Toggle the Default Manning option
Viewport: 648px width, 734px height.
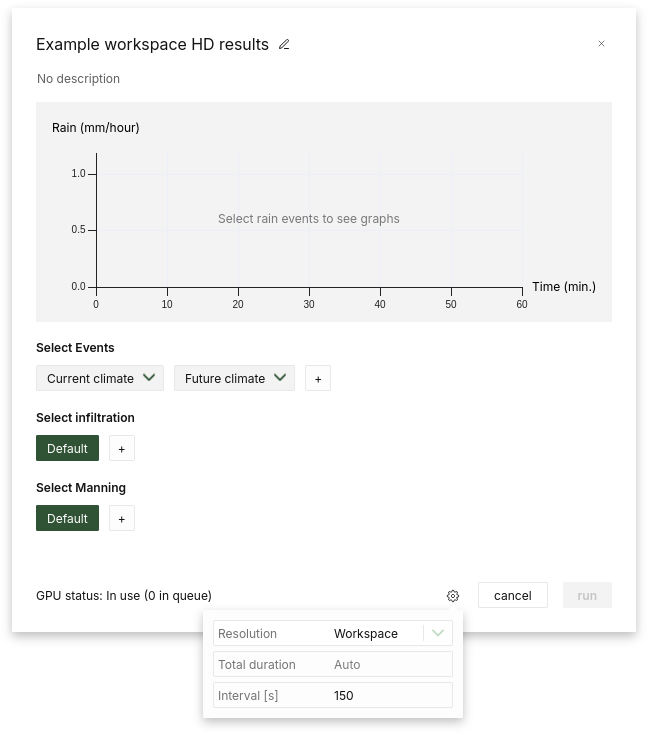[x=67, y=519]
